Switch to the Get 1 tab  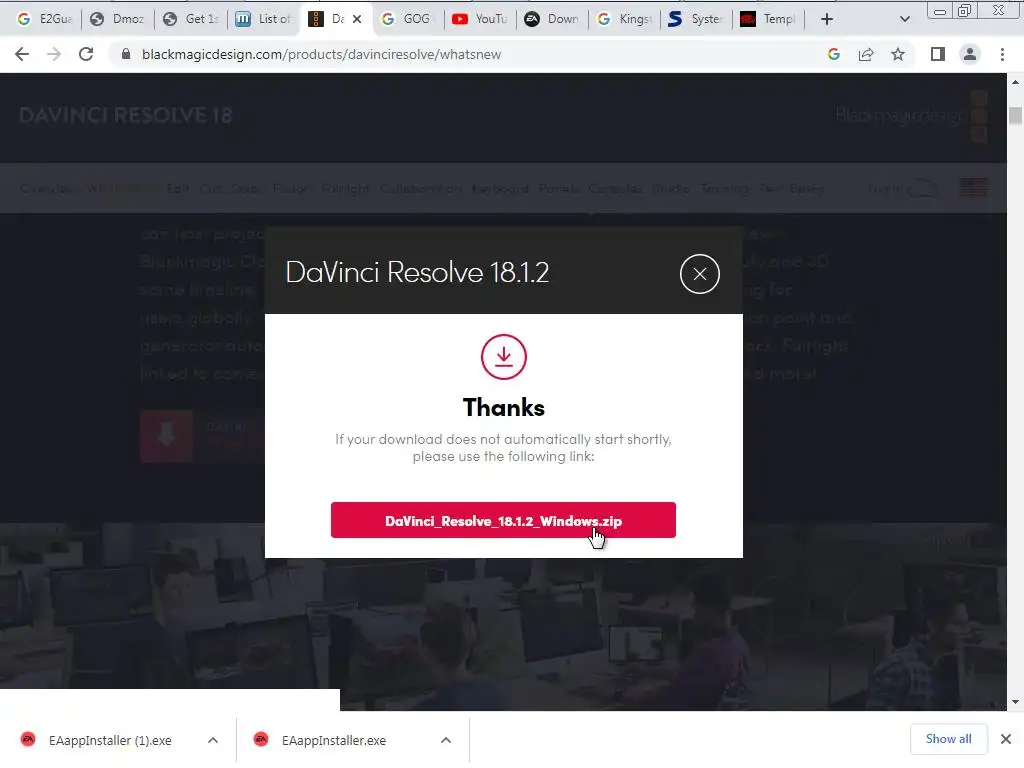point(191,19)
